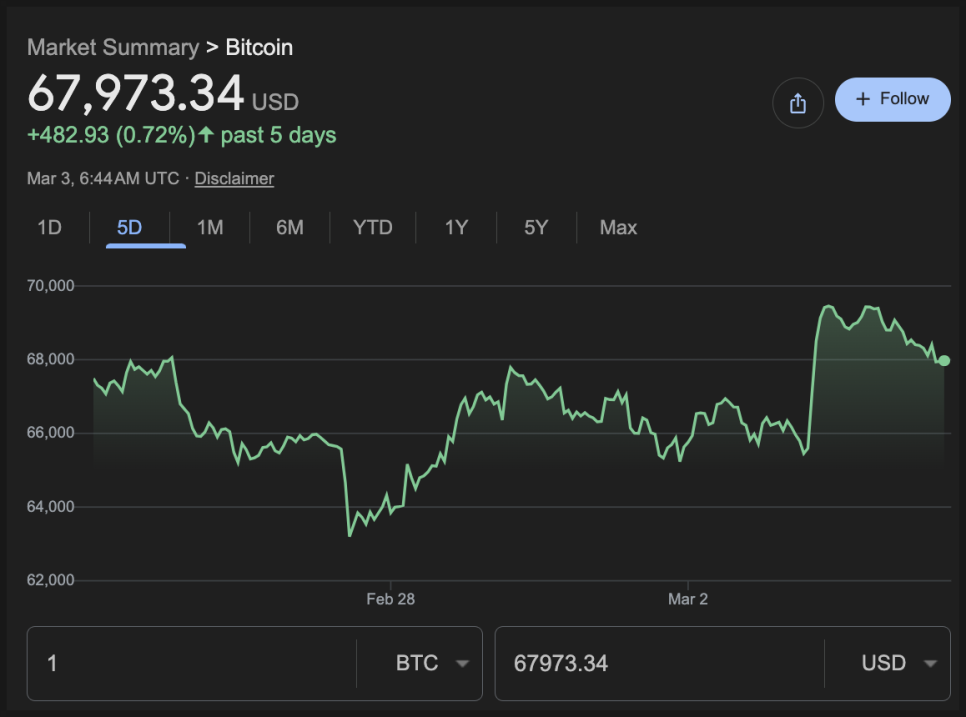
Task: Click the plus icon in Follow button
Action: pyautogui.click(x=864, y=99)
